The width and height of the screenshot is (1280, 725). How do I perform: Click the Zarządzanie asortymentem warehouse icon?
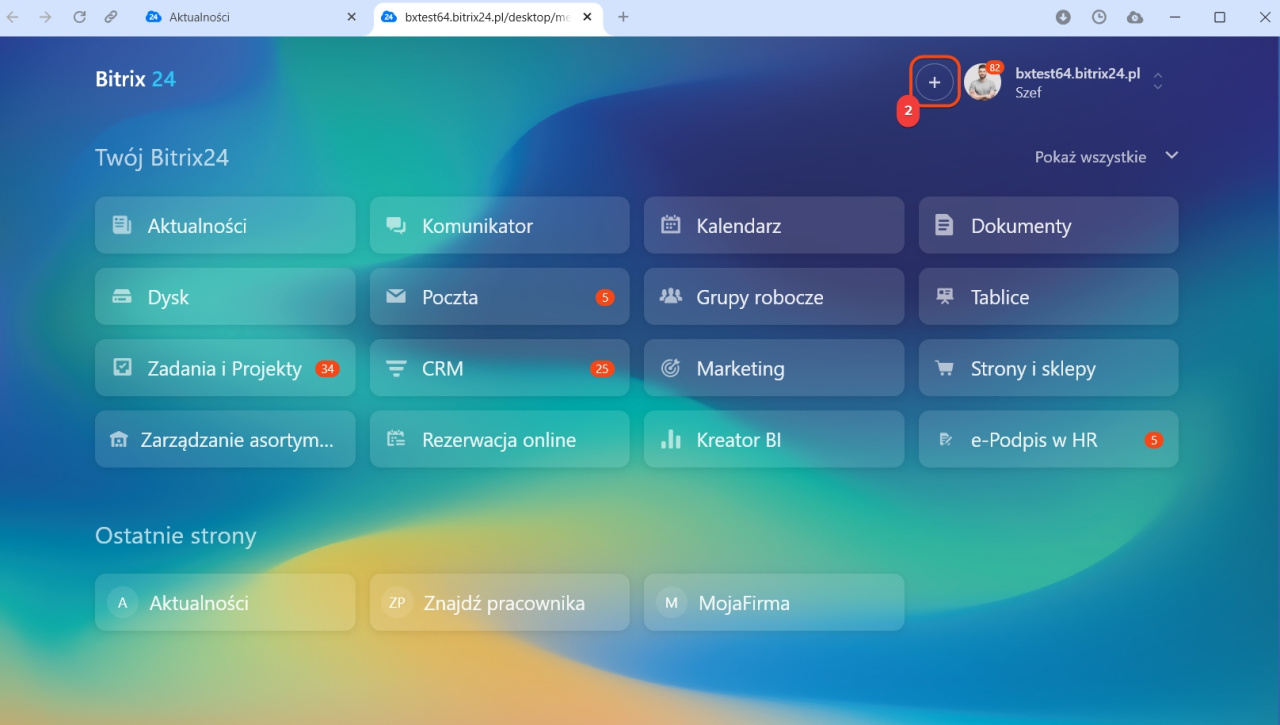click(x=119, y=440)
